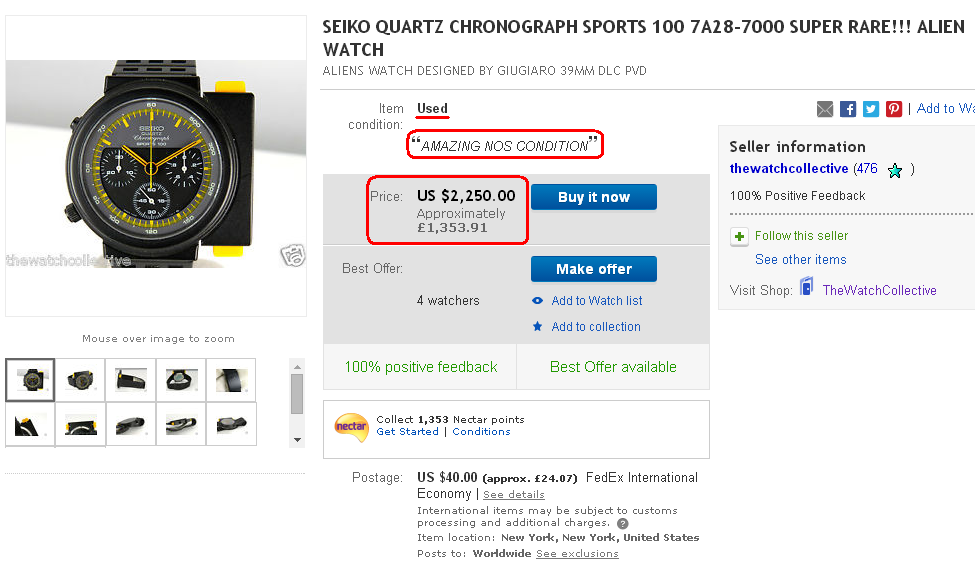Click the postage info question mark icon
The height and width of the screenshot is (570, 975).
(x=623, y=523)
